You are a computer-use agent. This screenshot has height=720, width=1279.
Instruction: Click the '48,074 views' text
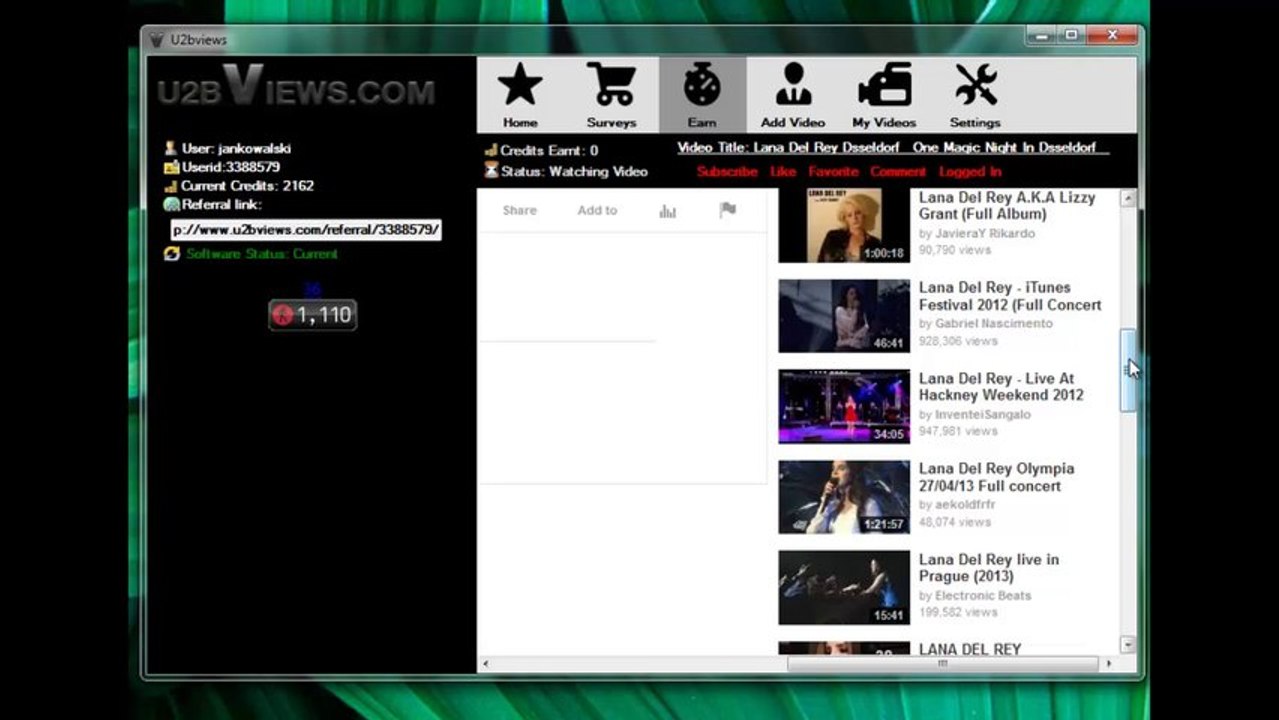955,522
